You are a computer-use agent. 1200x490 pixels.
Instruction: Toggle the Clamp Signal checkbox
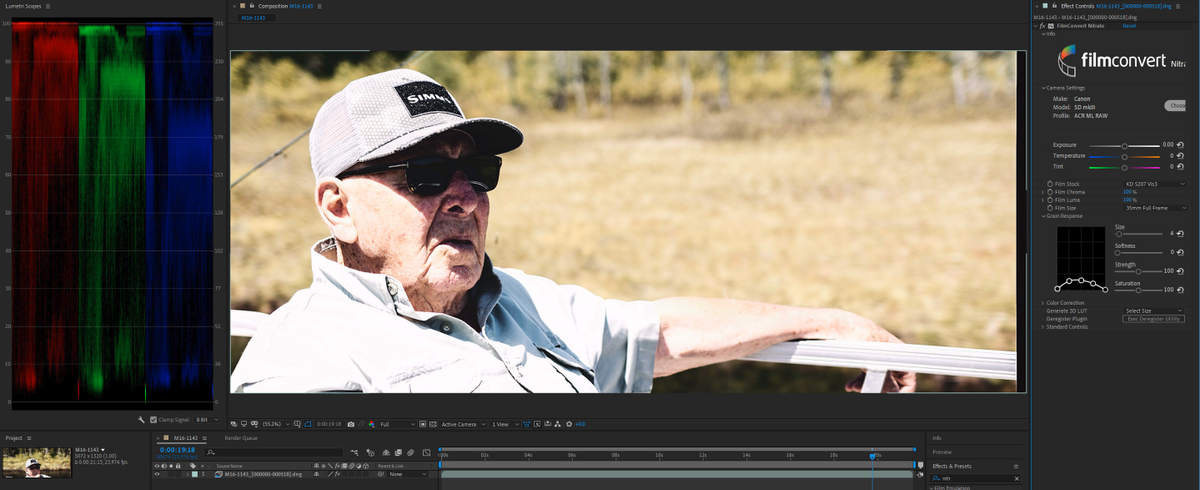point(153,420)
